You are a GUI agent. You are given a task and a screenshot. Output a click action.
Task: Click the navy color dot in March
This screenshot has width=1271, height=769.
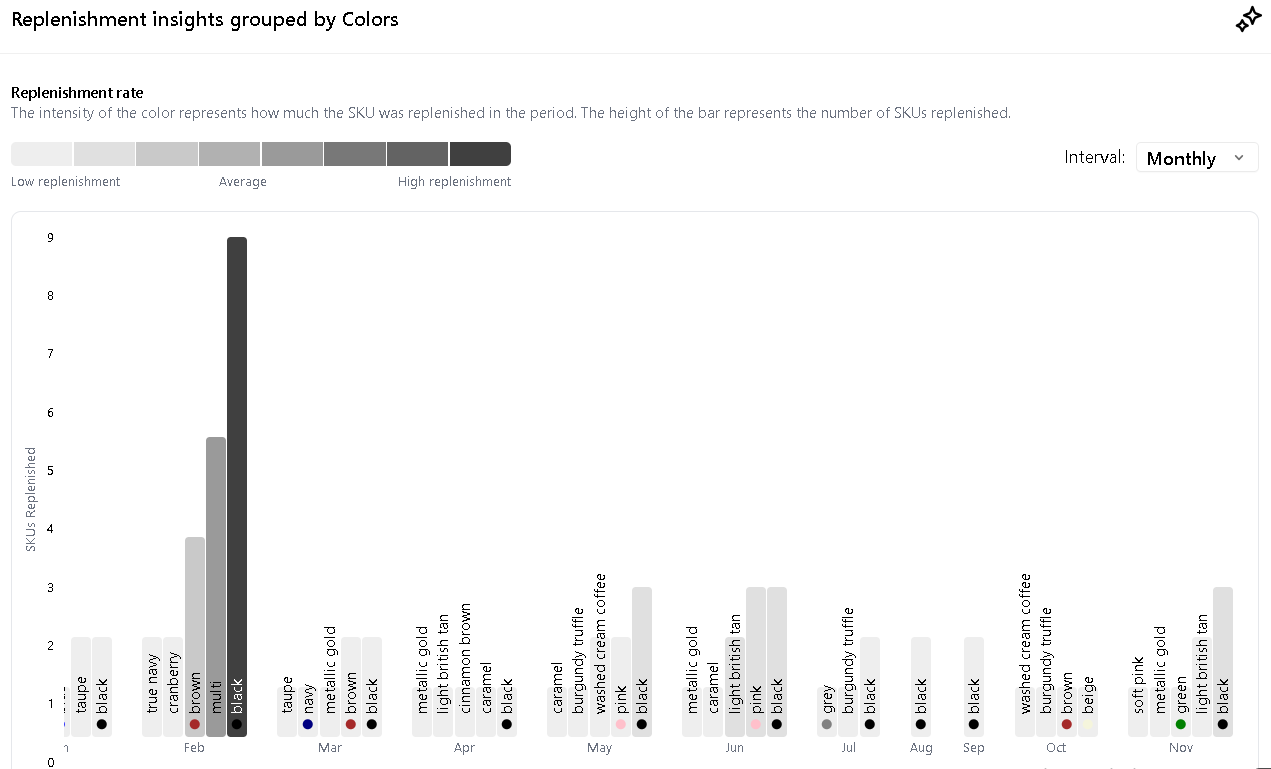(308, 724)
